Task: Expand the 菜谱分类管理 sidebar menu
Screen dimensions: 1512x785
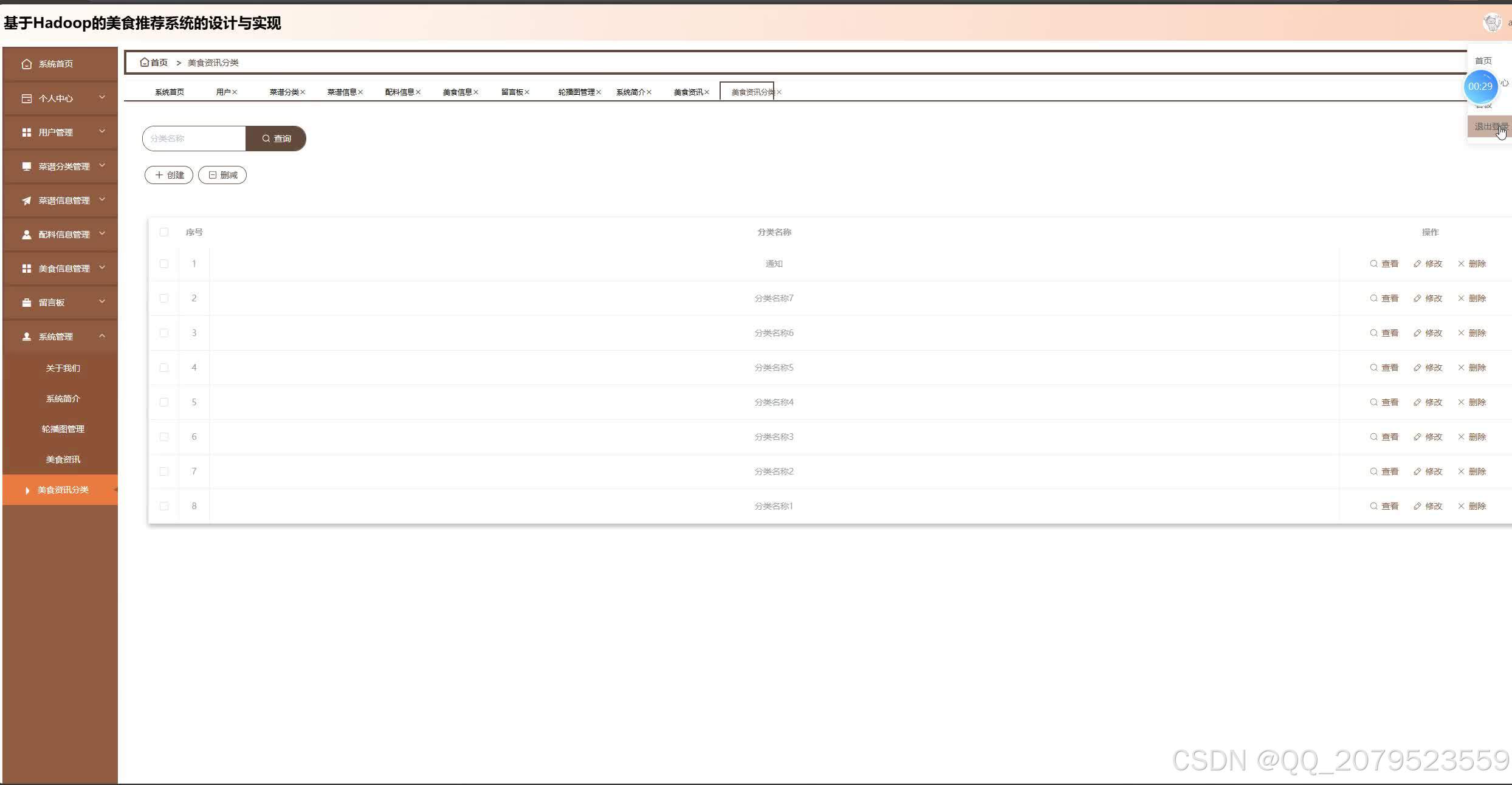Action: [x=60, y=166]
